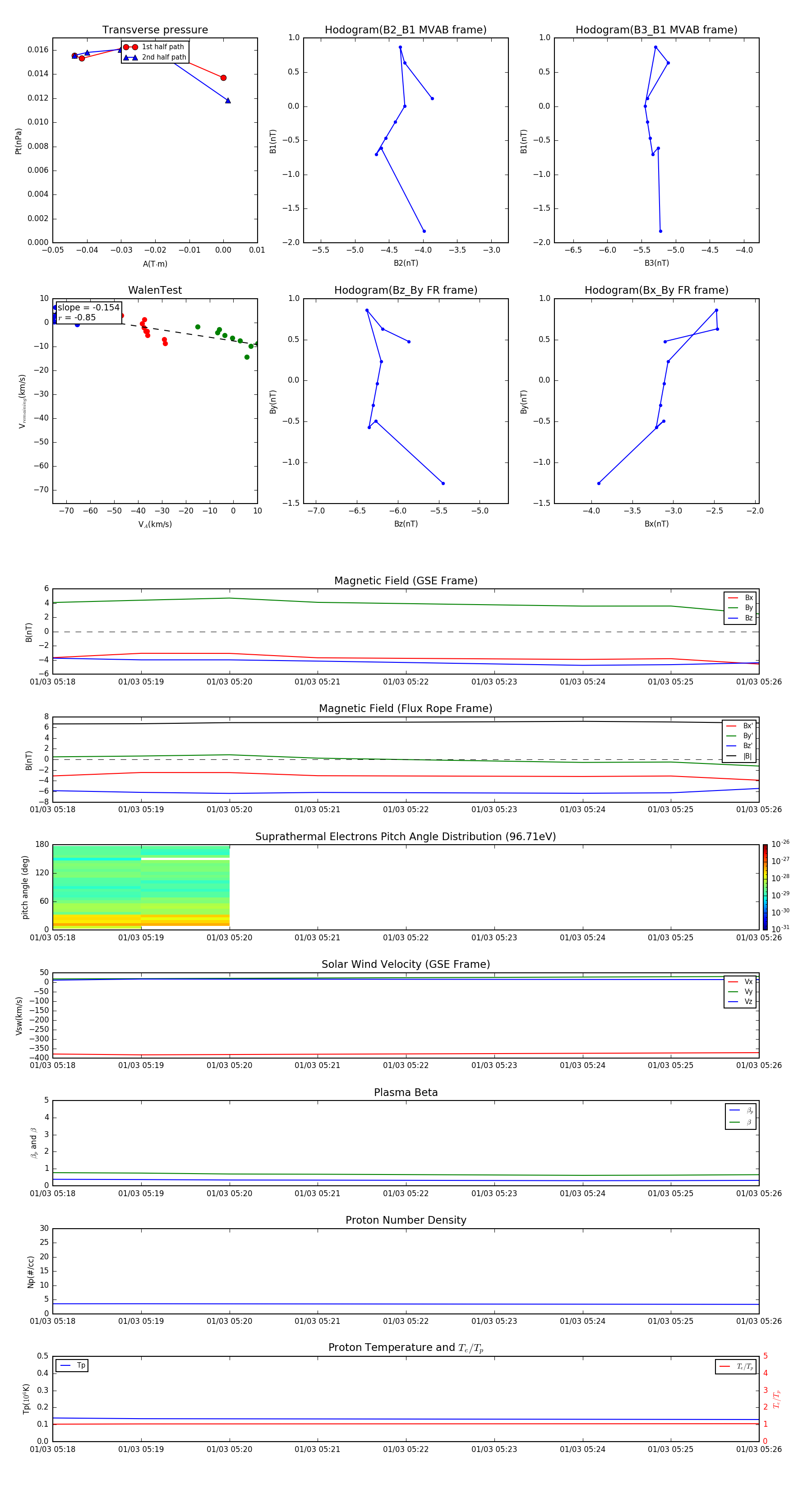Click By in the GSE magnetic field legend
The width and height of the screenshot is (812, 1489).
(x=740, y=608)
